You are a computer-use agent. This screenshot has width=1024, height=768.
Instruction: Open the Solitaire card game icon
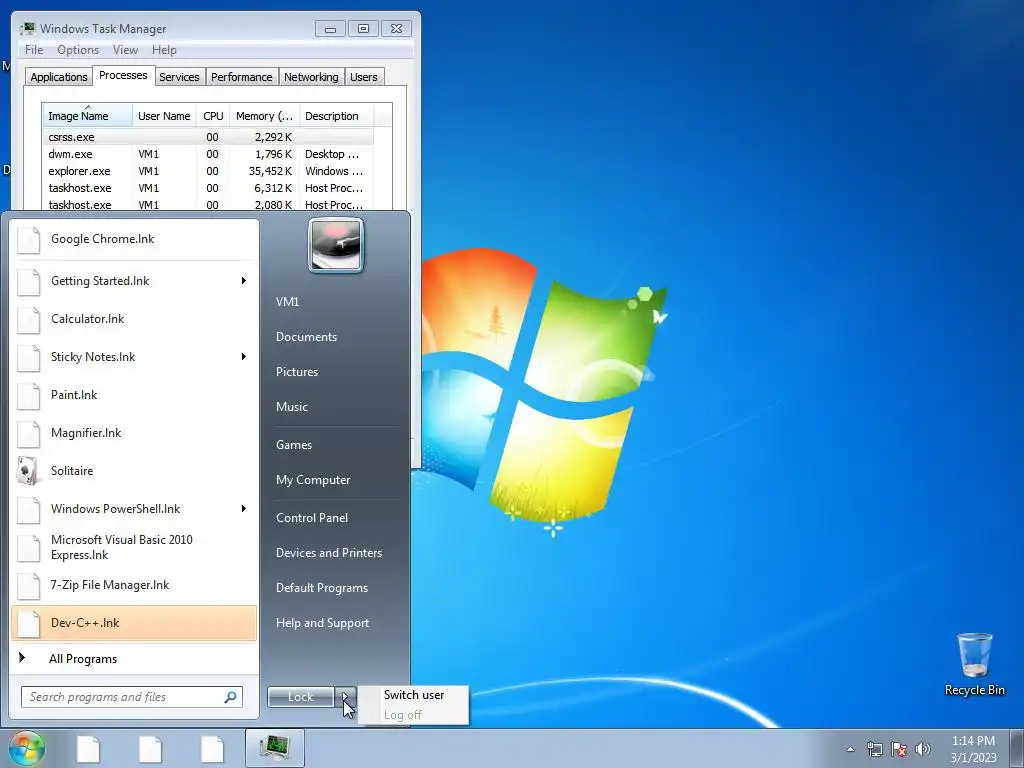27,471
